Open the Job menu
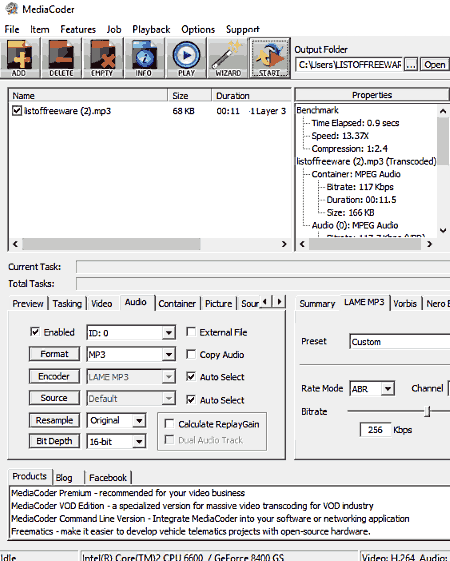This screenshot has width=450, height=561. tap(114, 29)
